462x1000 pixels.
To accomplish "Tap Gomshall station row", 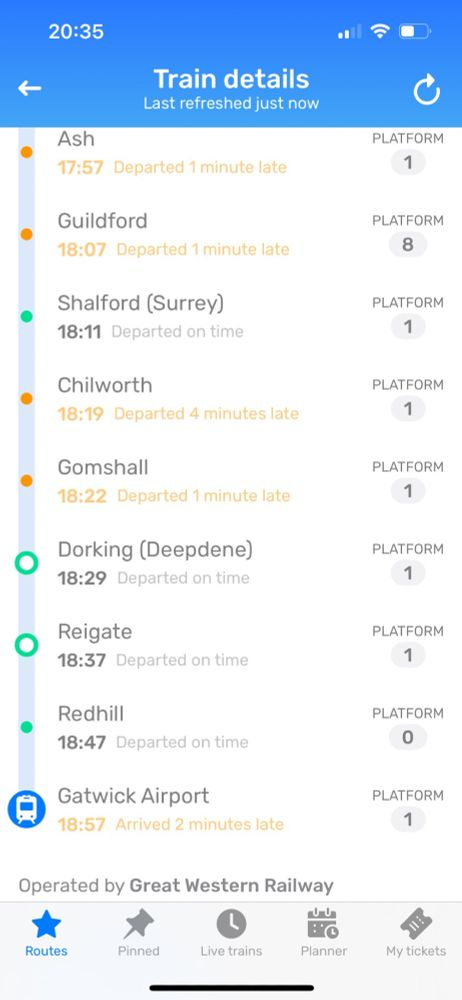I will click(x=231, y=481).
